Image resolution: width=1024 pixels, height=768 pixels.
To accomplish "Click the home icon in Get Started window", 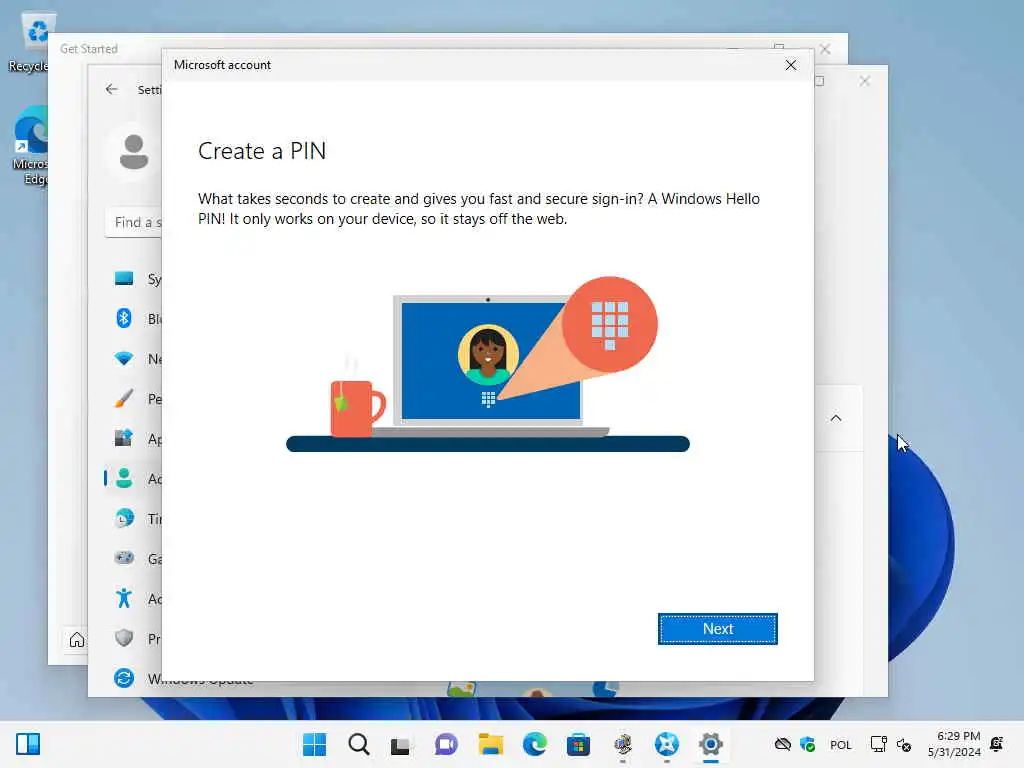I will pos(76,640).
